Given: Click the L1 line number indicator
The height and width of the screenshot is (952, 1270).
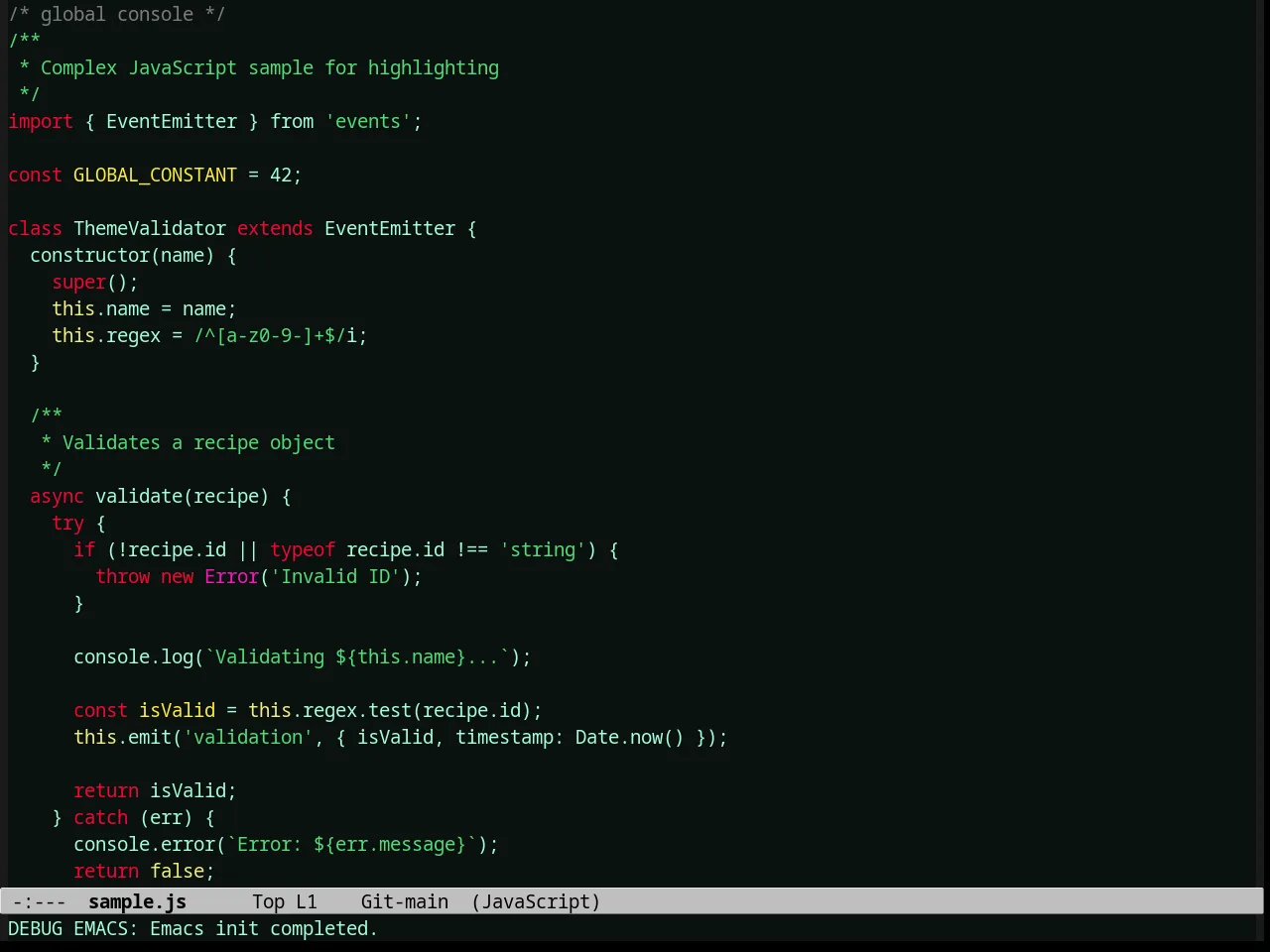Looking at the screenshot, I should (307, 901).
